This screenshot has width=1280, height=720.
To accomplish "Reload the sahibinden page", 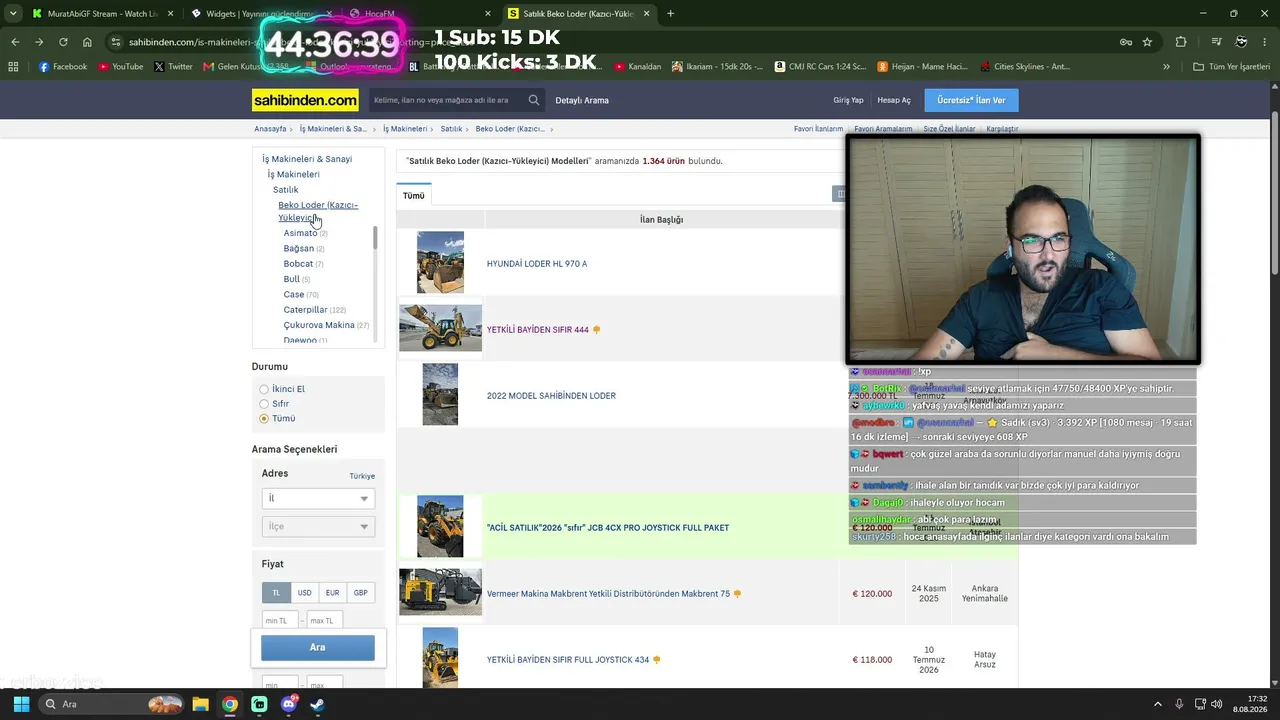I will click(x=63, y=42).
